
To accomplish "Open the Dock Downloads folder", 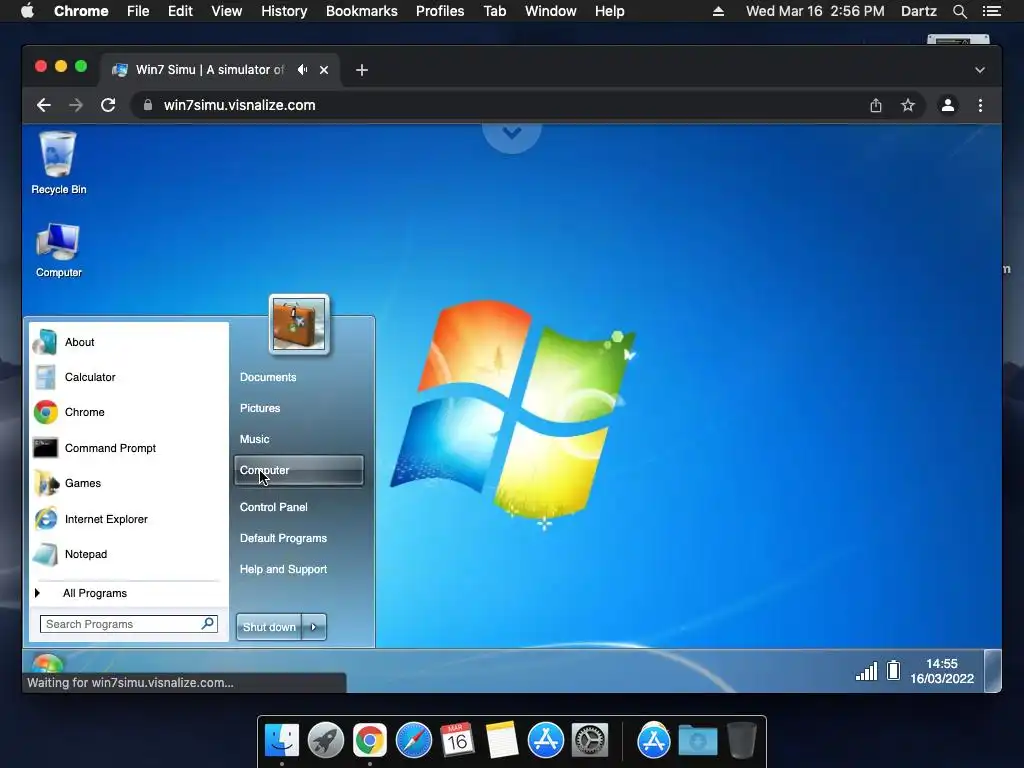I will pos(697,741).
